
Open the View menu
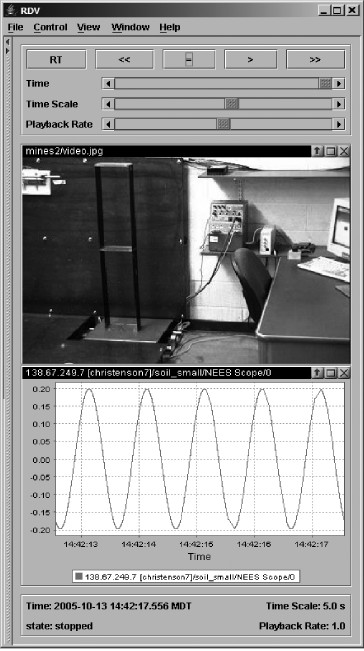pyautogui.click(x=88, y=27)
